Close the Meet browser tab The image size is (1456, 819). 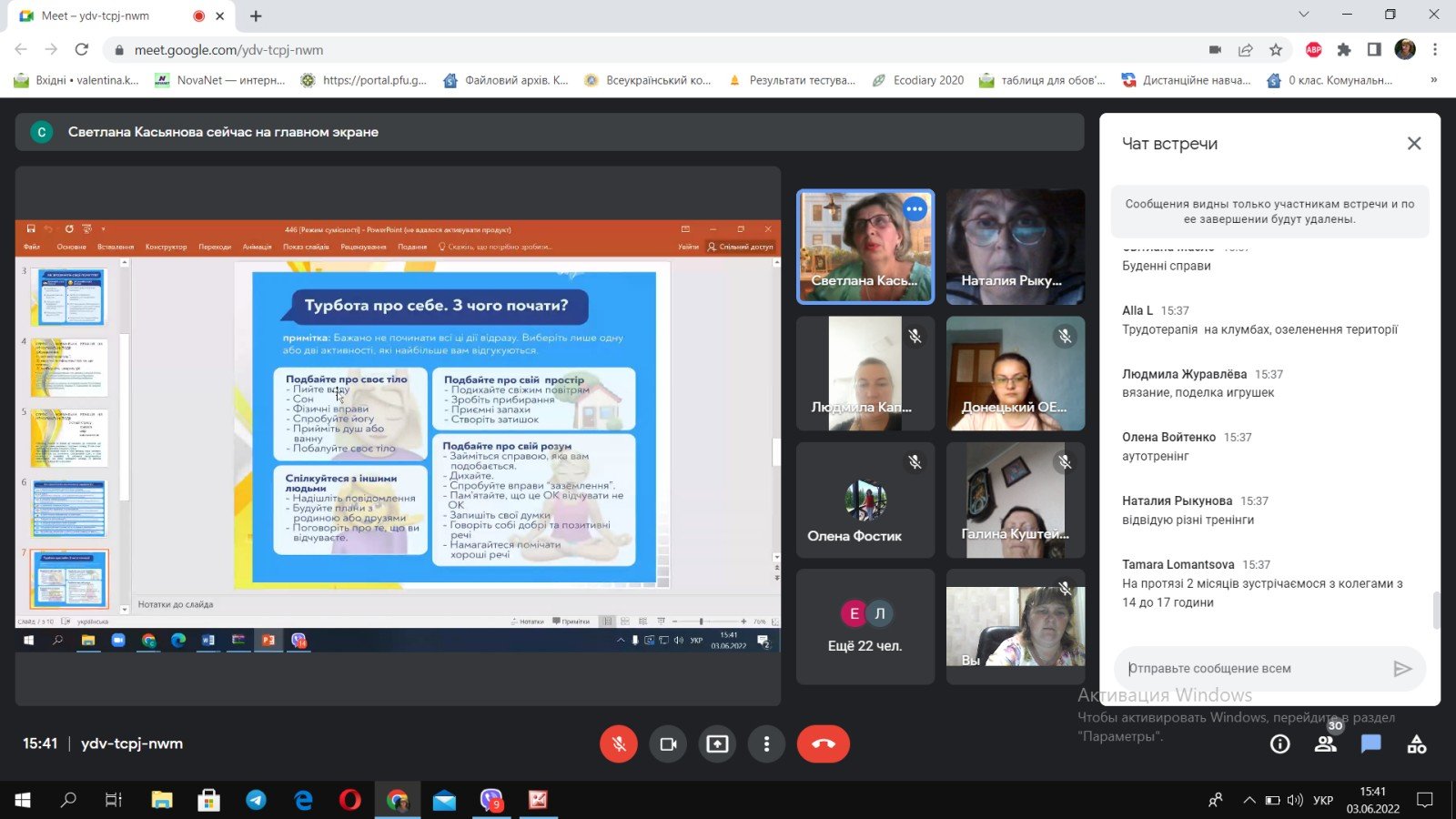pyautogui.click(x=221, y=15)
